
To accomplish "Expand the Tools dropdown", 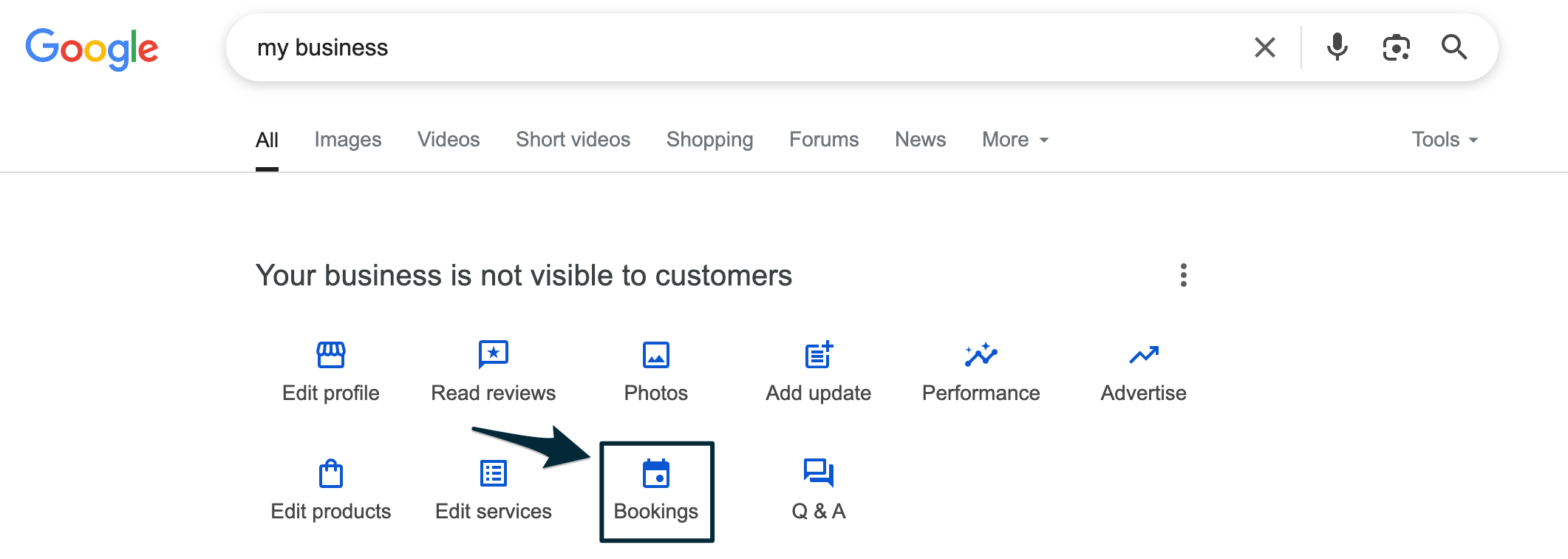I will coord(1445,140).
